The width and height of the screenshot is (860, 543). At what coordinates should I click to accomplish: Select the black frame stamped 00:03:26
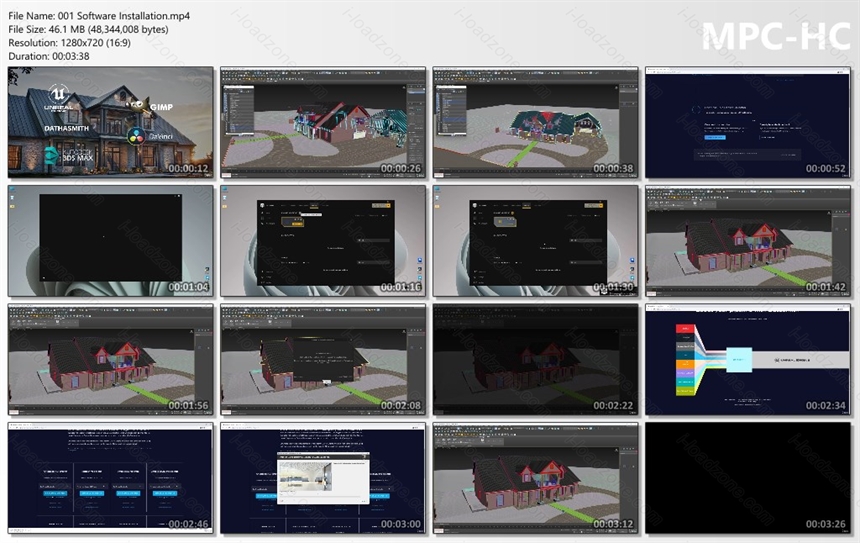[x=748, y=478]
